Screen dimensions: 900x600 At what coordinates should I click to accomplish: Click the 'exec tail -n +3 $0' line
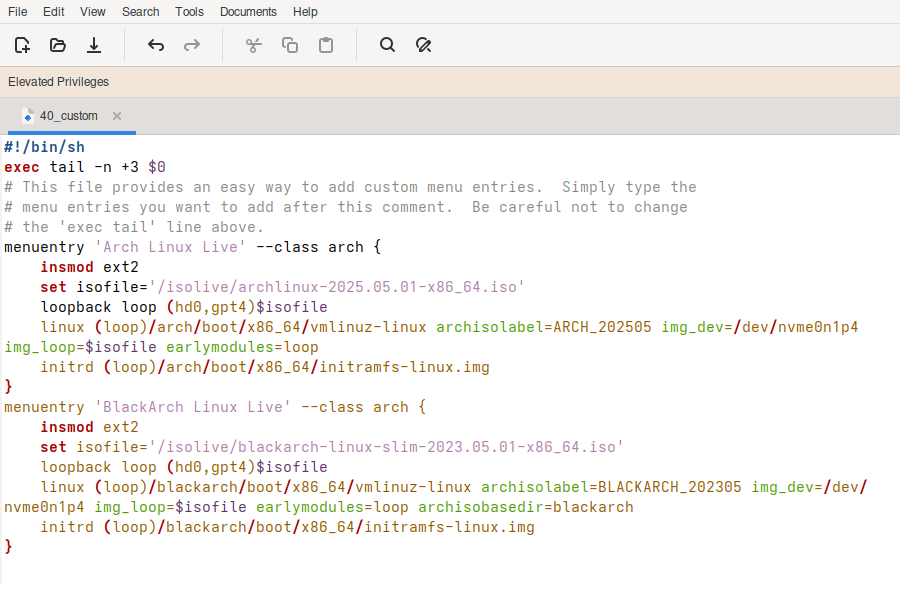(x=85, y=167)
